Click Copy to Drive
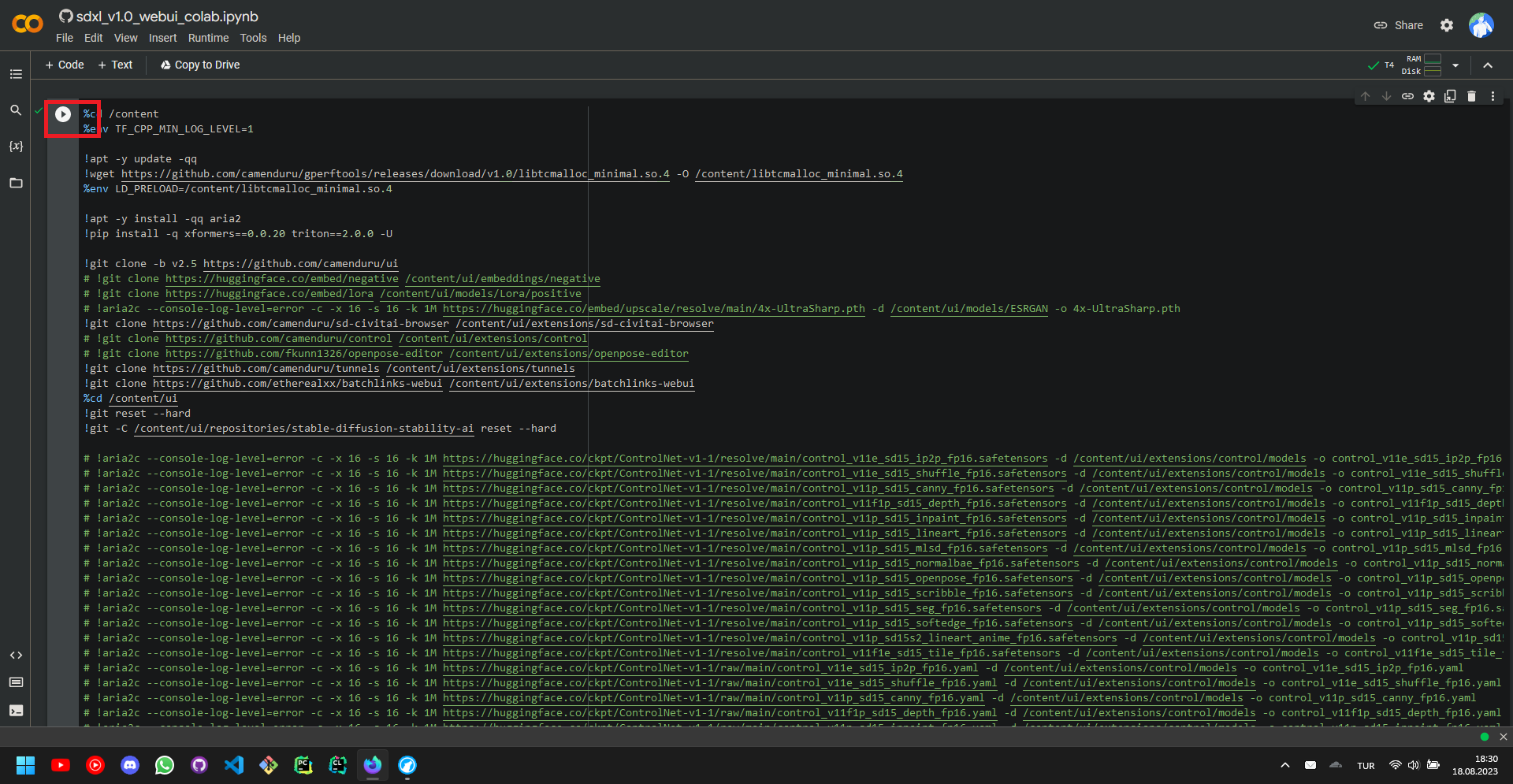 tap(200, 65)
